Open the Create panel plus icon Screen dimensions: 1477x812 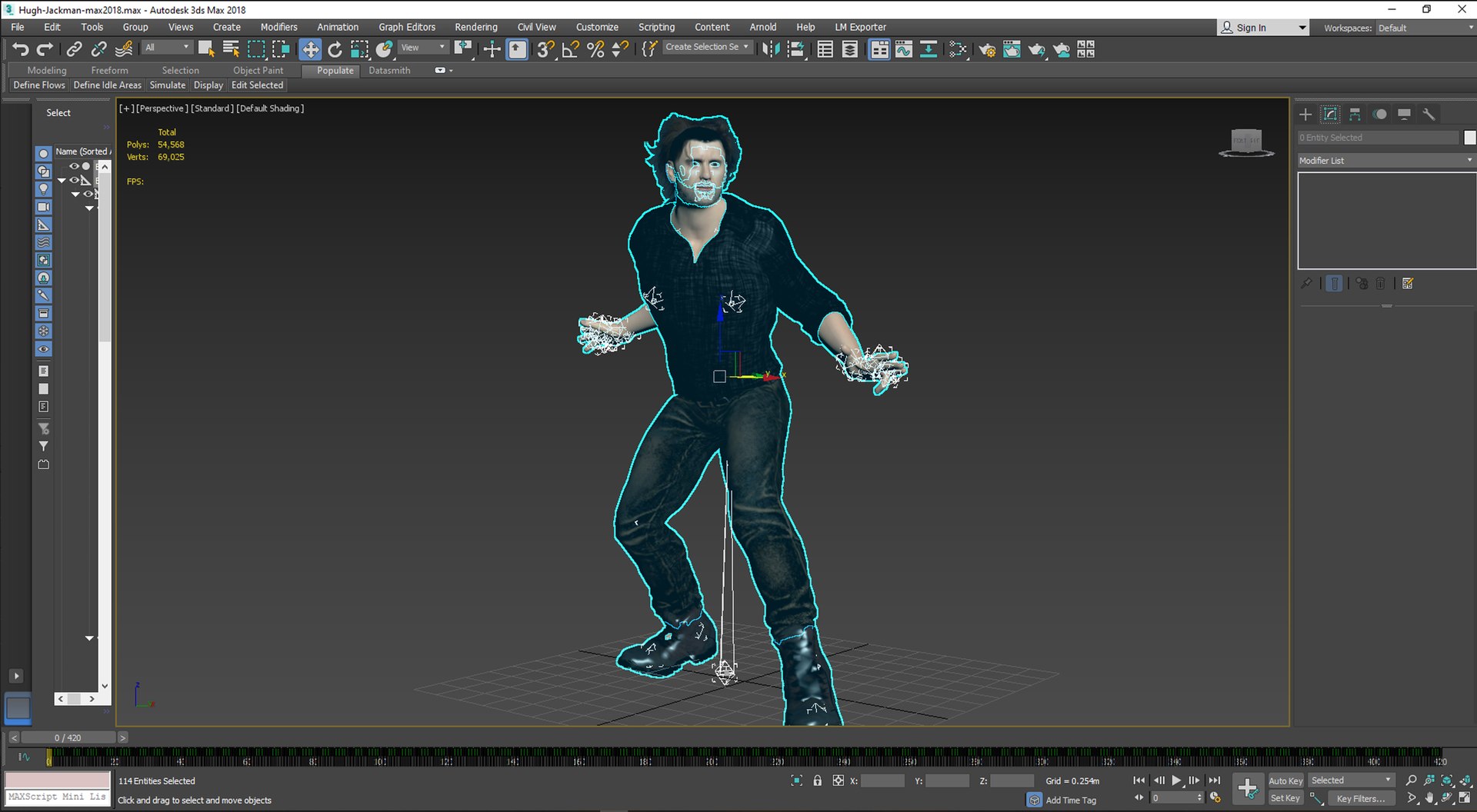tap(1305, 115)
